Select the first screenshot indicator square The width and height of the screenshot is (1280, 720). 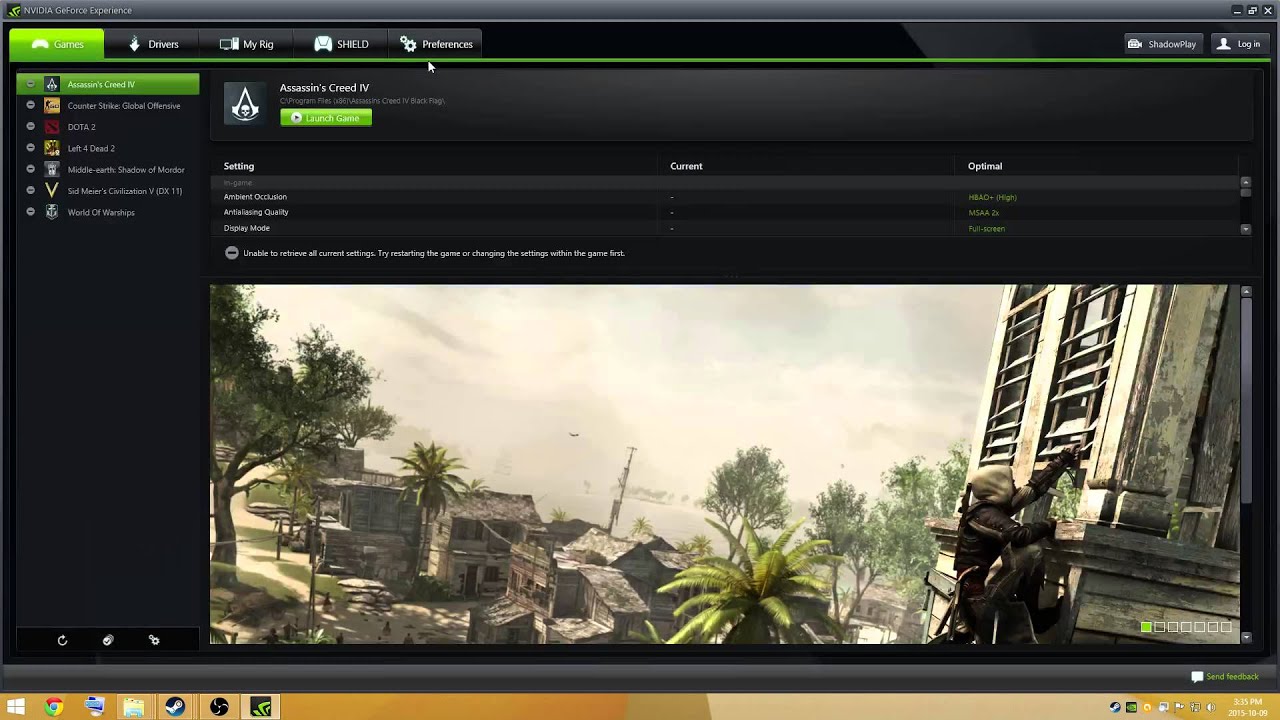pos(1146,627)
